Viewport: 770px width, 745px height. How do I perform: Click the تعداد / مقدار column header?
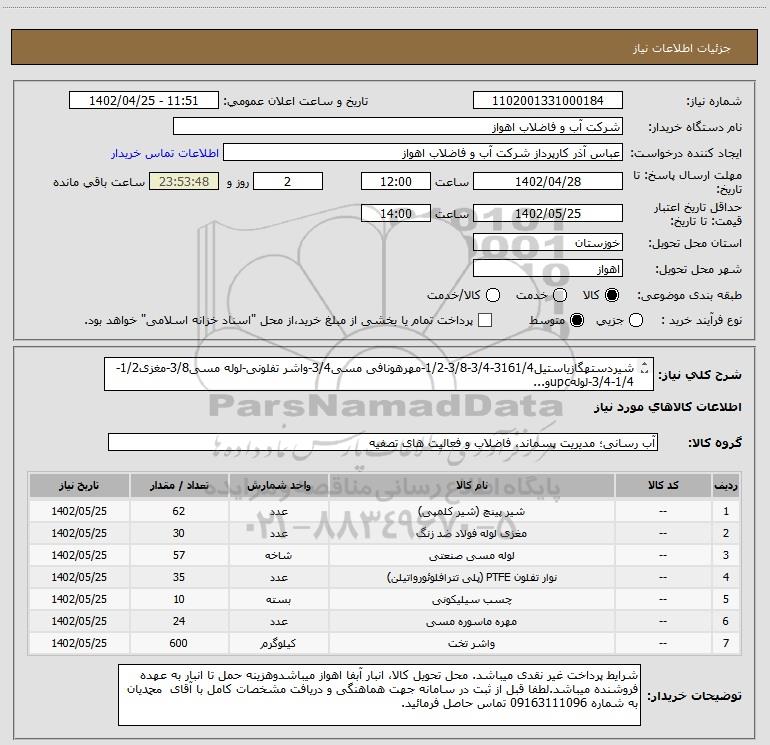click(179, 485)
